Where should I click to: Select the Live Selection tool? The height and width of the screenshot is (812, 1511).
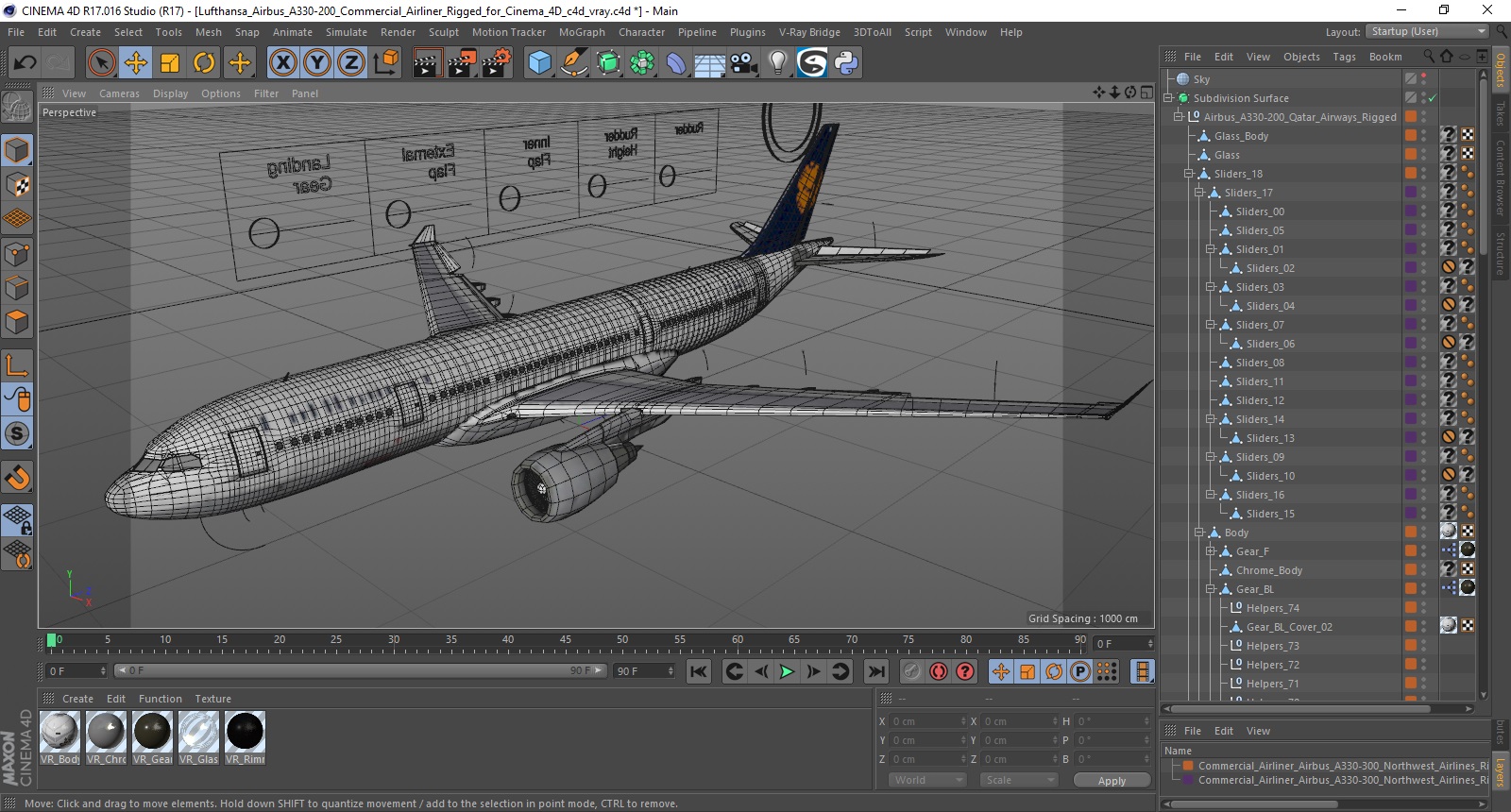pos(101,63)
